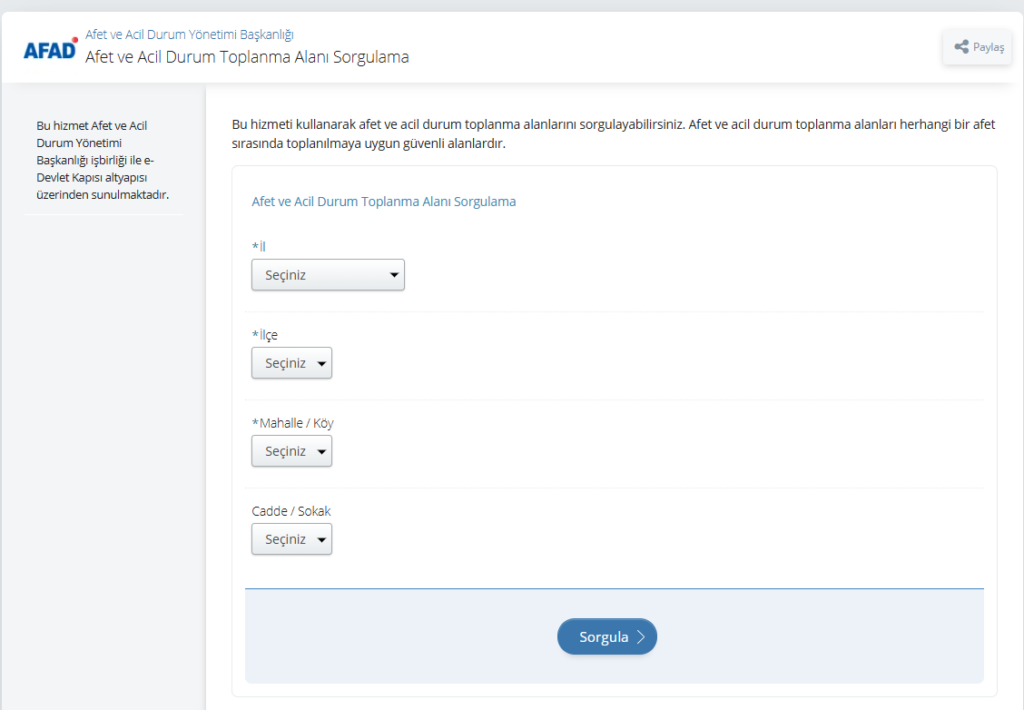The height and width of the screenshot is (710, 1024).
Task: Click the service description paragraph
Action: tap(613, 134)
